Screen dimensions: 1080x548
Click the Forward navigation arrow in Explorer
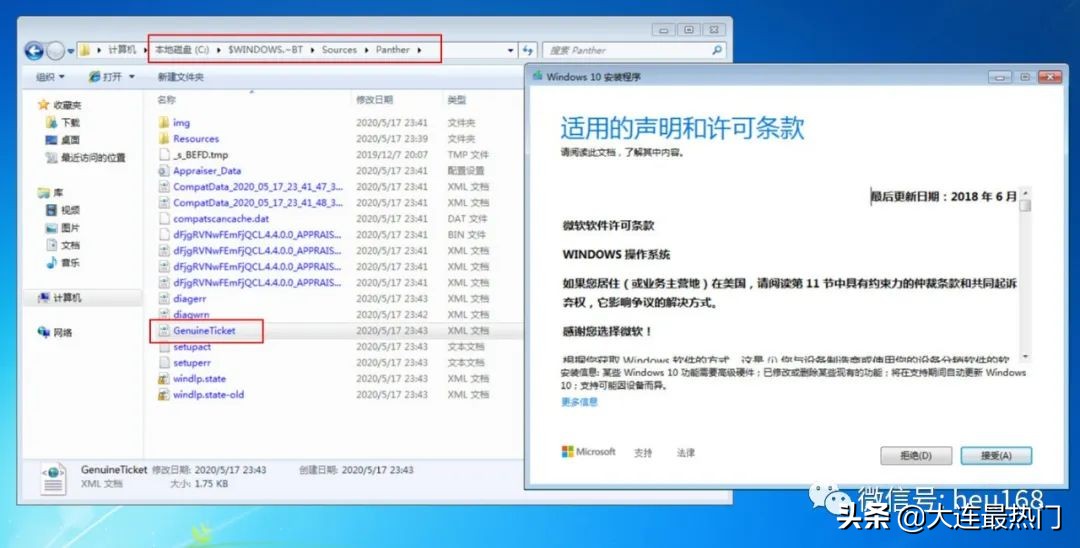pos(55,50)
